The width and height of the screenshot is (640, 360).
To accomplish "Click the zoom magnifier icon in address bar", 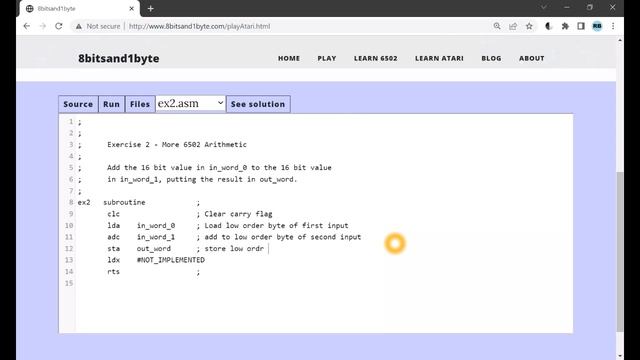I will tap(497, 26).
